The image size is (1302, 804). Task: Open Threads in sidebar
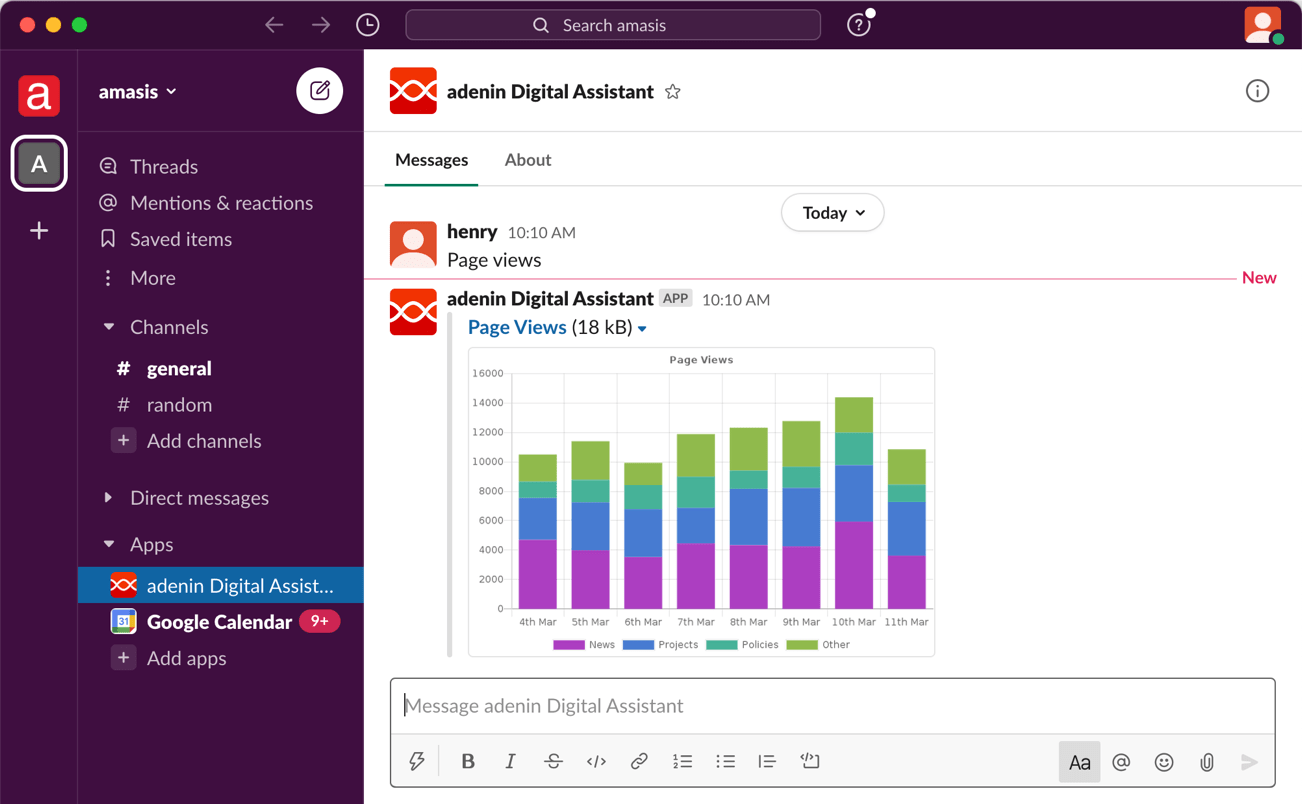tap(164, 167)
